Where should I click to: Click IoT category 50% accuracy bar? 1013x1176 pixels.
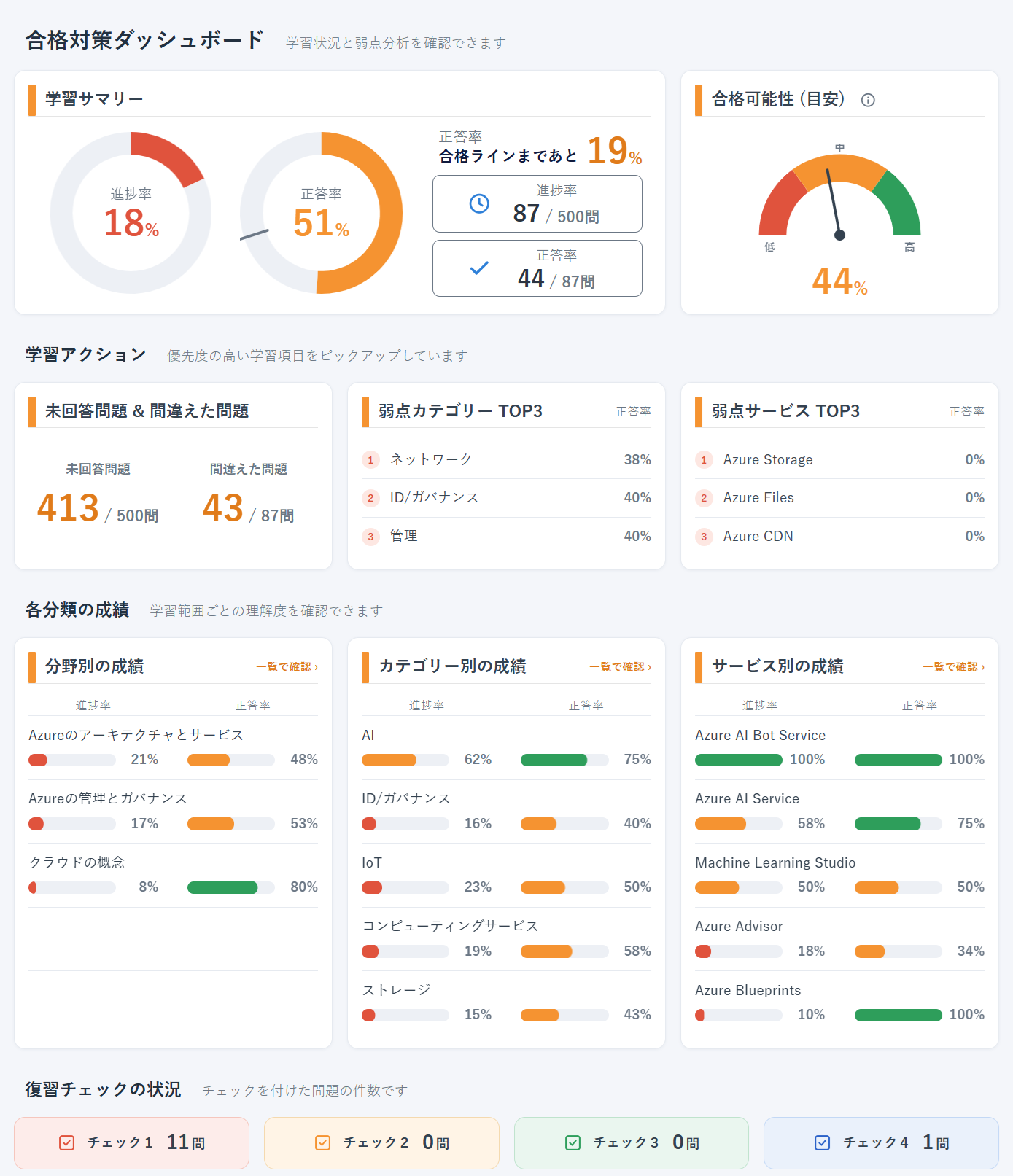(564, 887)
